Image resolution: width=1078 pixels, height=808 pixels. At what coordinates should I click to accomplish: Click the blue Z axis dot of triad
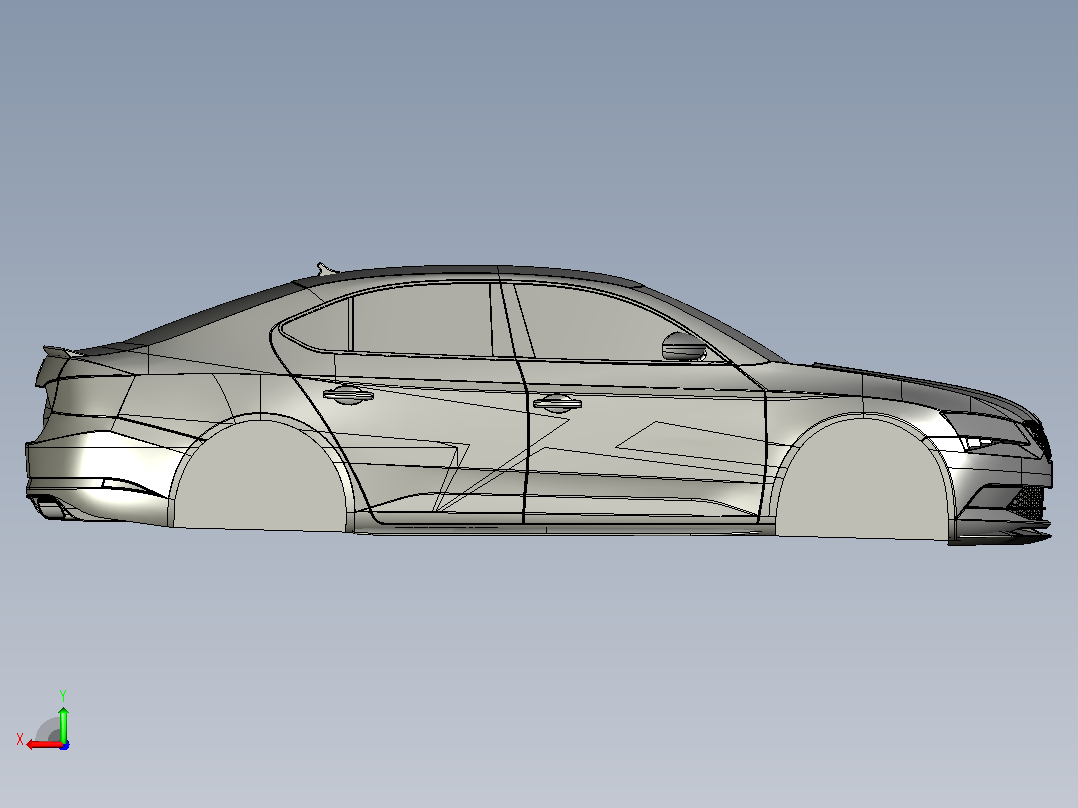point(64,745)
